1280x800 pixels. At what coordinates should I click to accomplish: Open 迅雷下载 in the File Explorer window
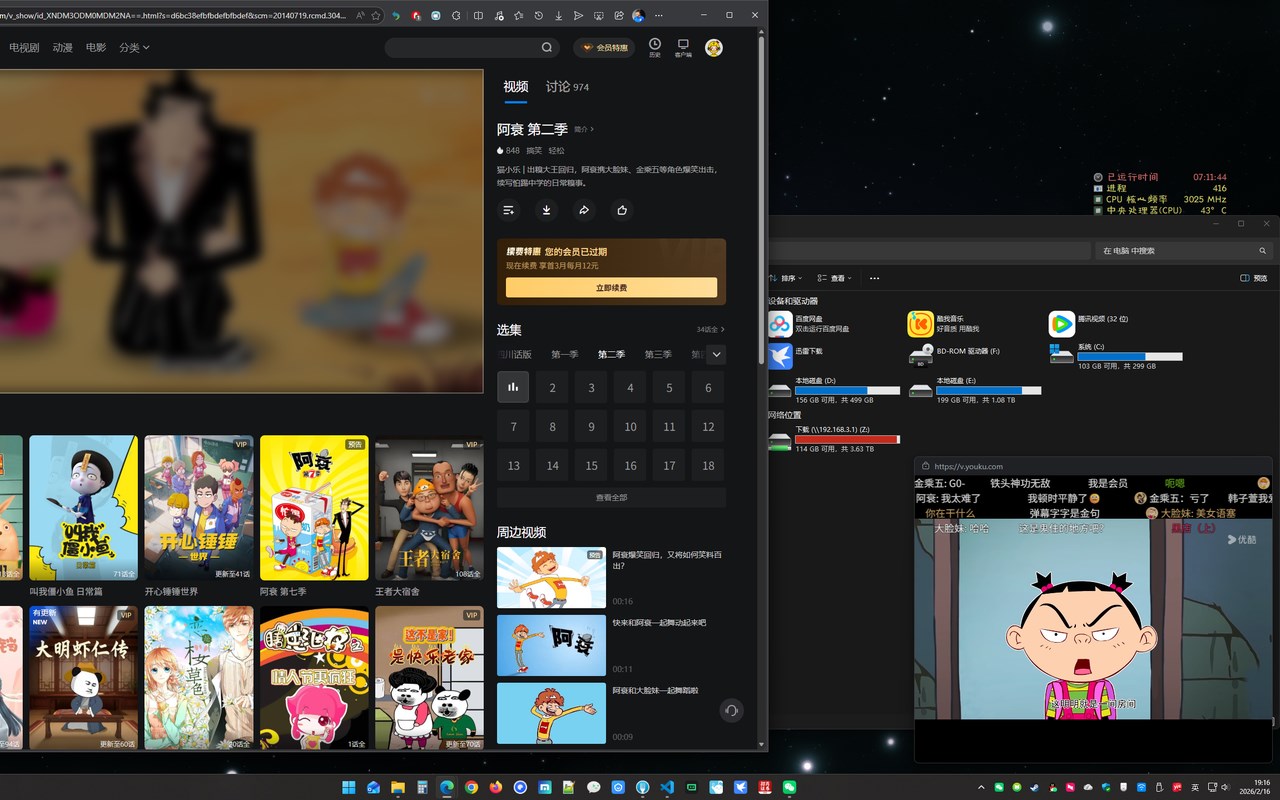coord(797,356)
